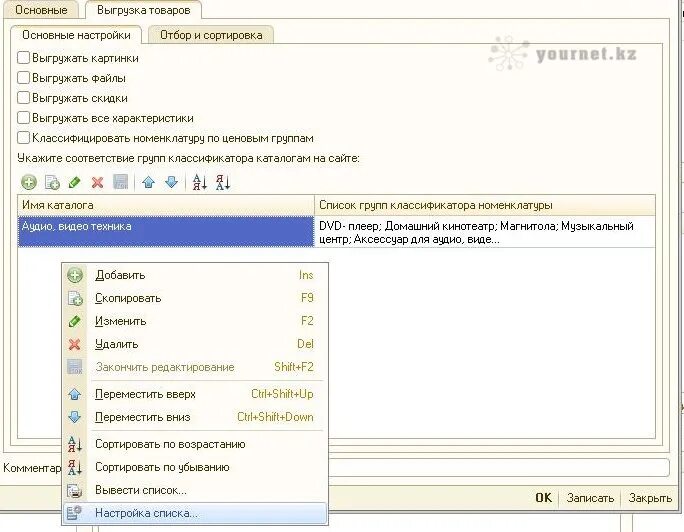
Task: Pick Сортировать по убыванию menu item
Action: (x=195, y=467)
